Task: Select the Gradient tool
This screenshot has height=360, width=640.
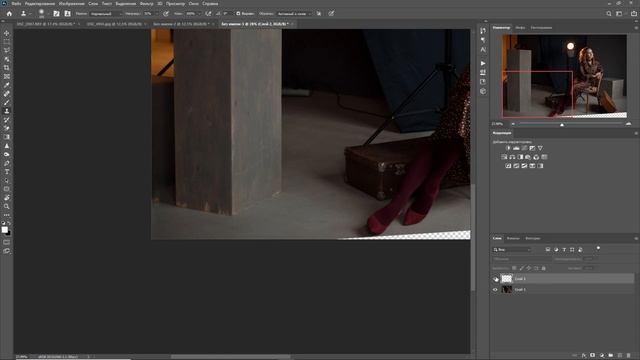Action: [7, 137]
